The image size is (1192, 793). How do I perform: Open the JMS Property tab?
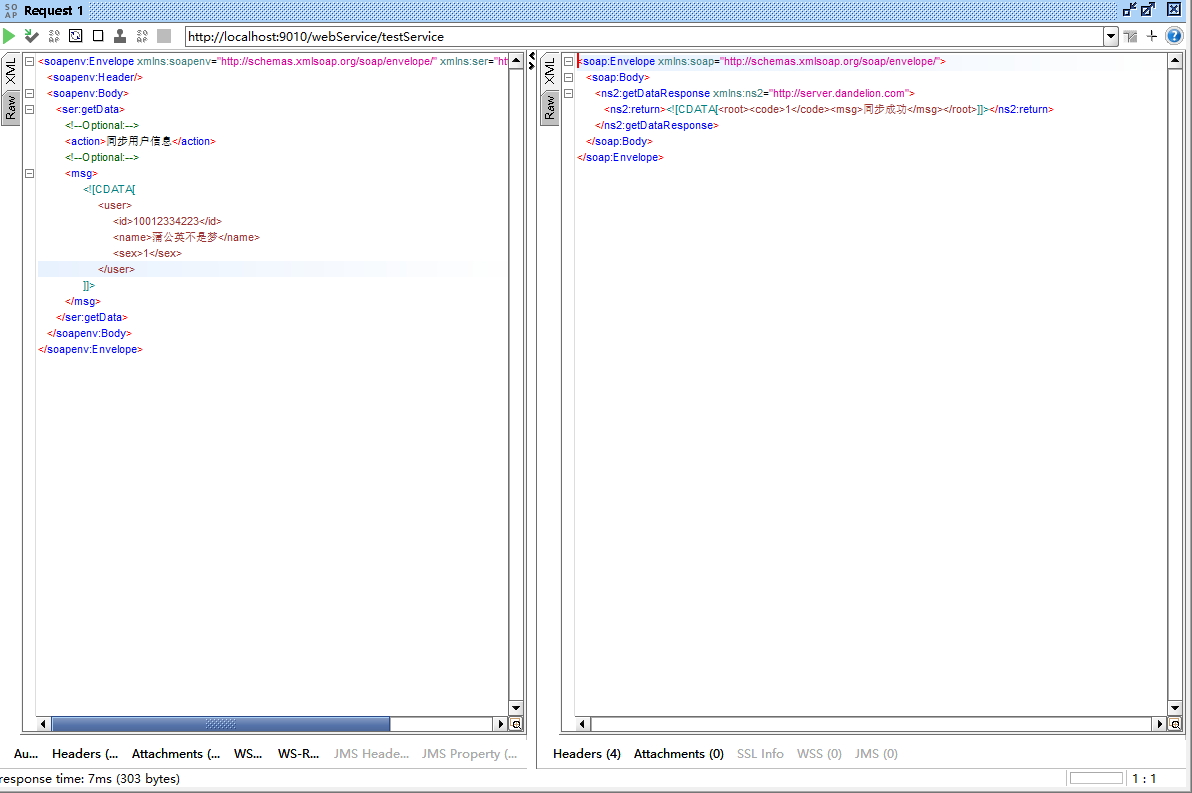469,753
